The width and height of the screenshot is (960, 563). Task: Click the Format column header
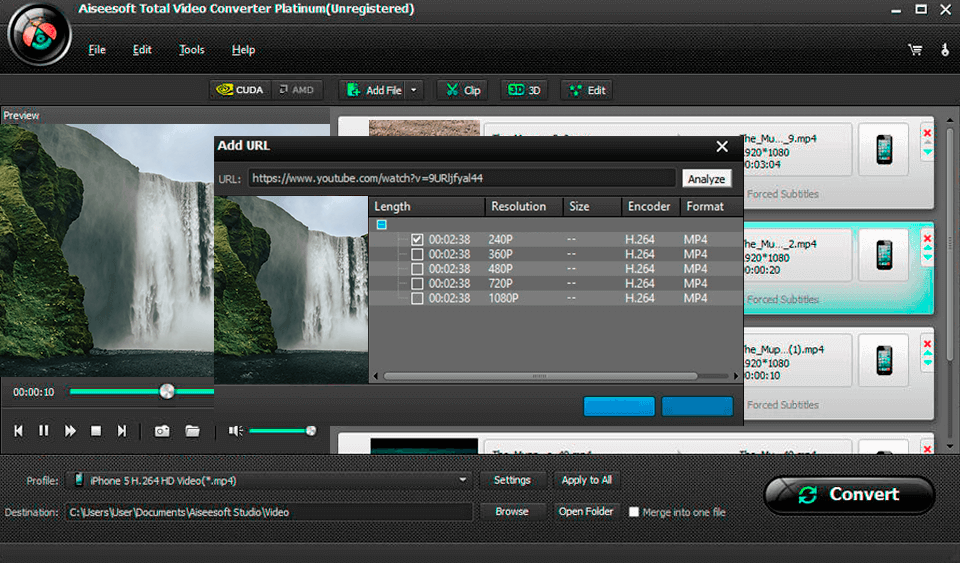(x=711, y=206)
